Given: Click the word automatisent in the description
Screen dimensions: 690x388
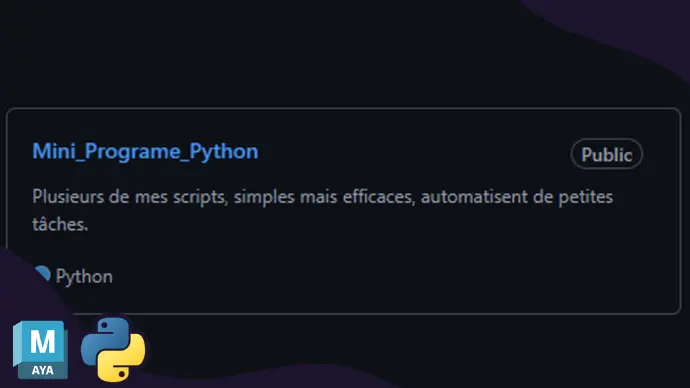Looking at the screenshot, I should 473,197.
